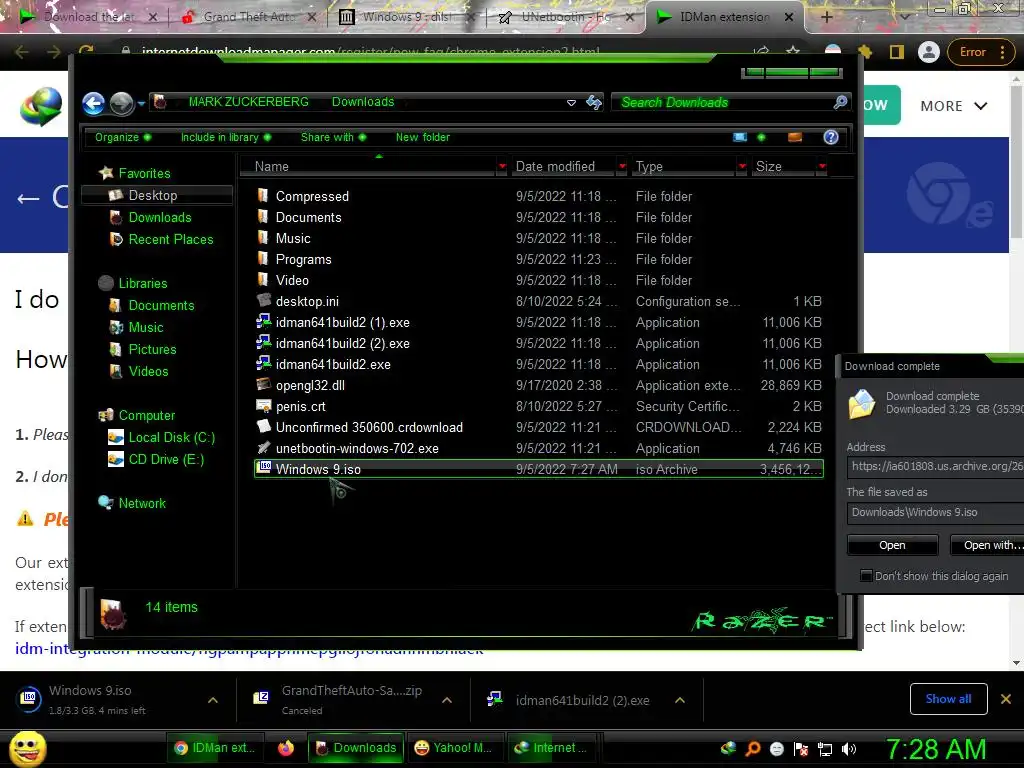Expand options for GrandTheftAuto-Sa zip download
Screen dimensions: 1024x768
(447, 700)
